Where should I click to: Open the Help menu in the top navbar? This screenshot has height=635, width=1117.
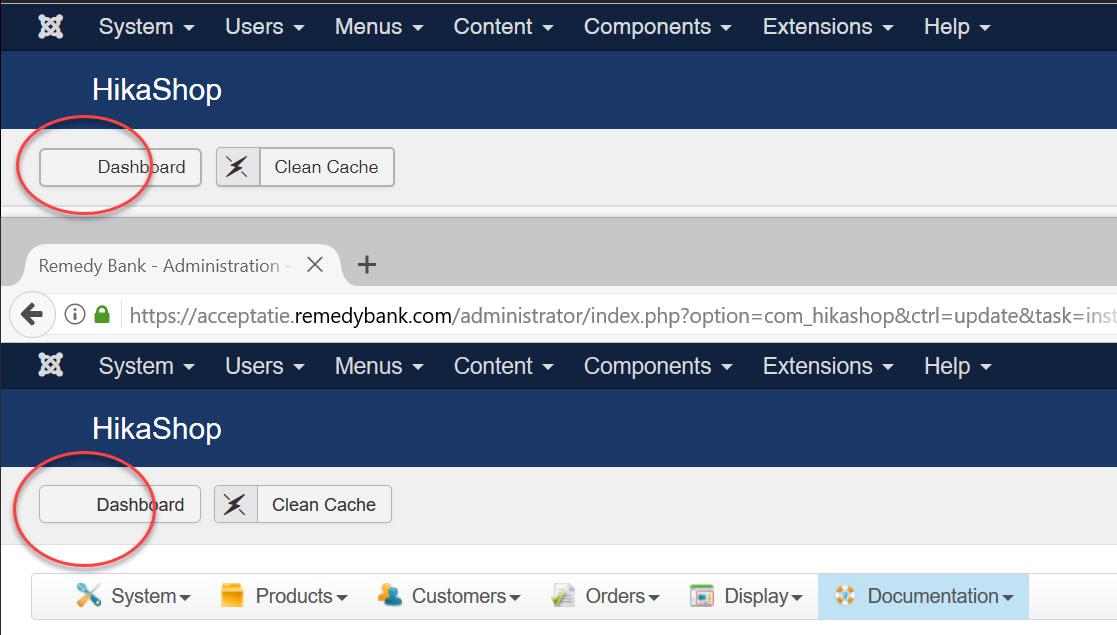[957, 26]
